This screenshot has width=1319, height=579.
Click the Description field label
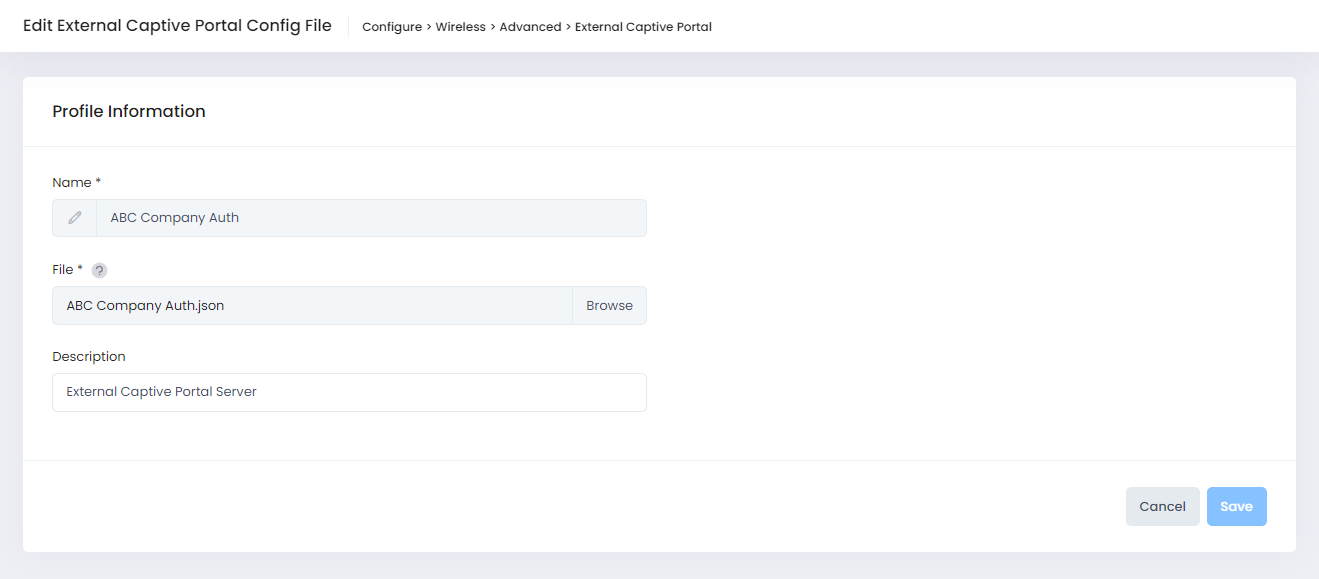tap(89, 357)
